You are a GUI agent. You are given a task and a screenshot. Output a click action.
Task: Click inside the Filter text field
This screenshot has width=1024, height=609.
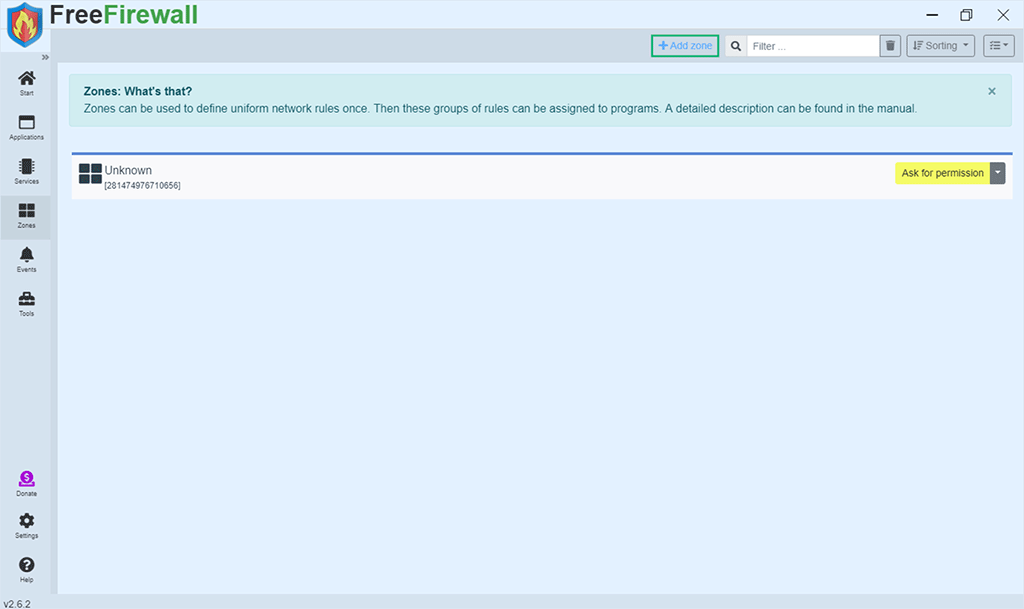click(812, 46)
